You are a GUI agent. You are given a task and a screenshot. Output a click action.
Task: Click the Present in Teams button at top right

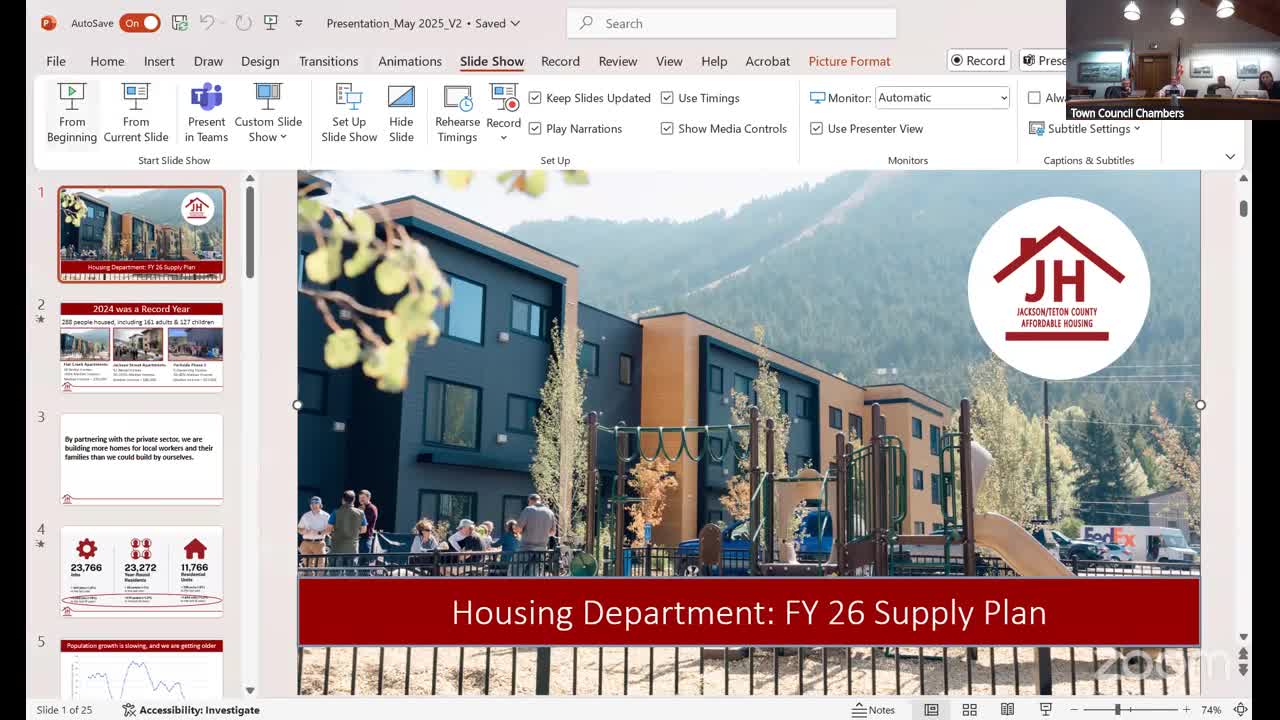tap(1043, 61)
